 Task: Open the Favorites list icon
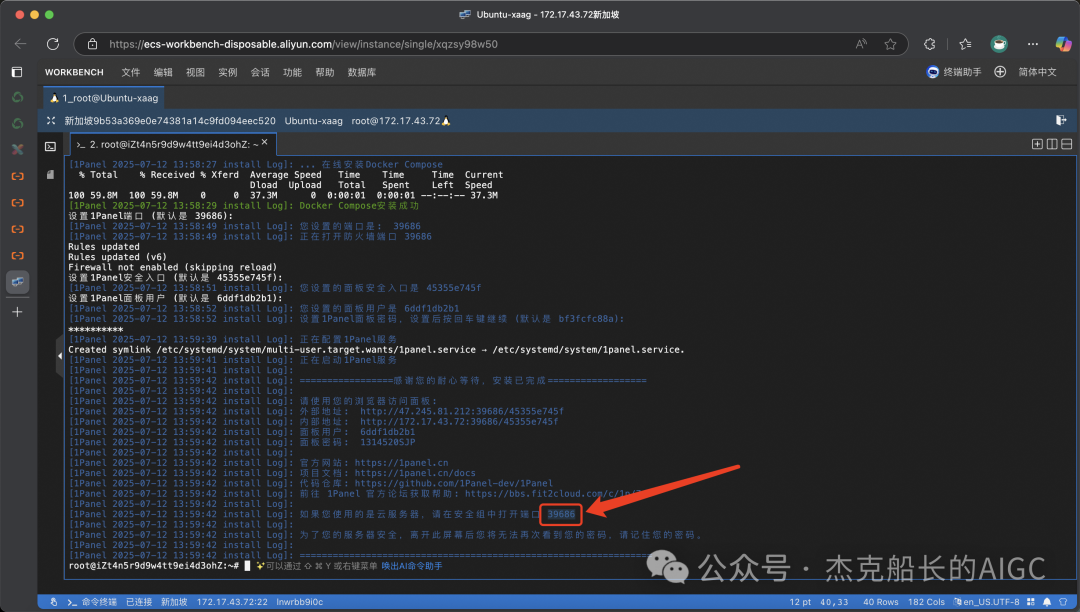click(966, 44)
